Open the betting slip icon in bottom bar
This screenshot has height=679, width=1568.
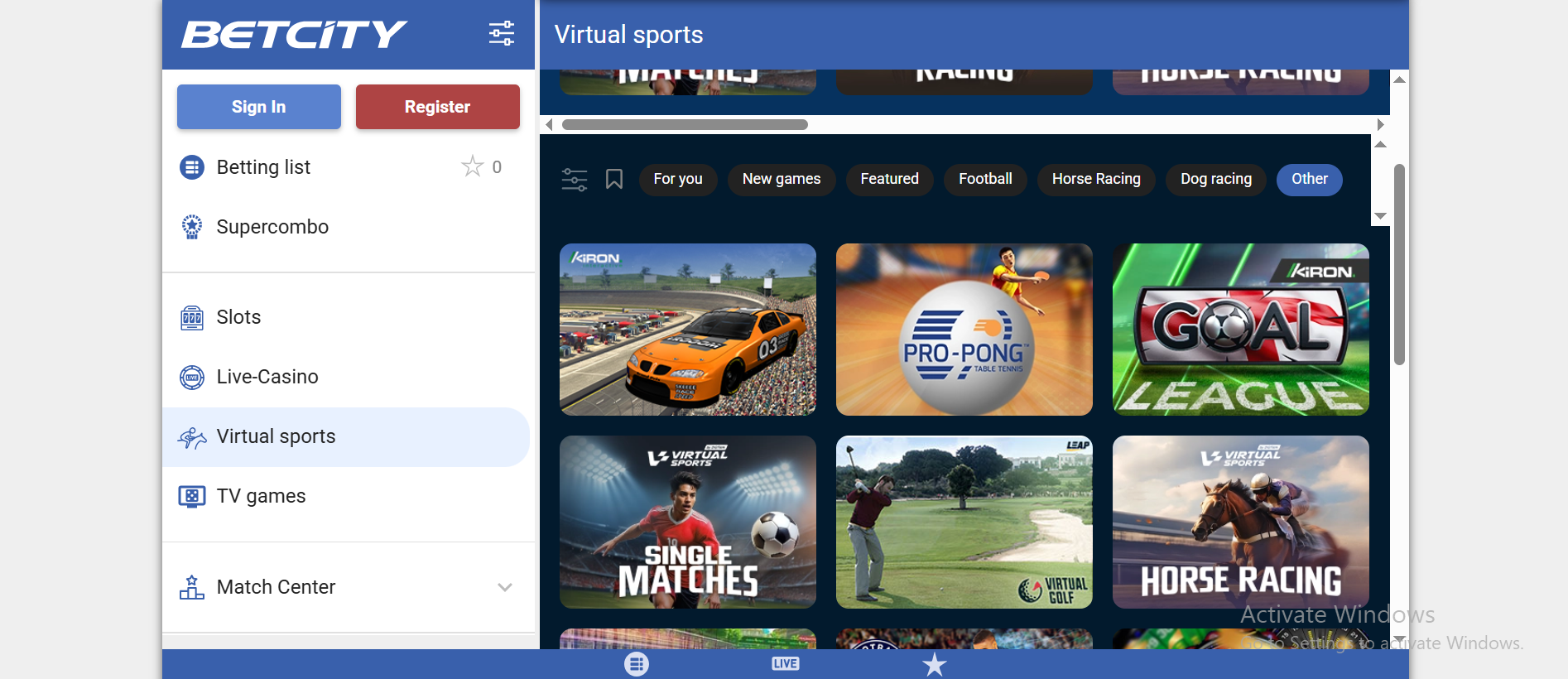click(637, 664)
